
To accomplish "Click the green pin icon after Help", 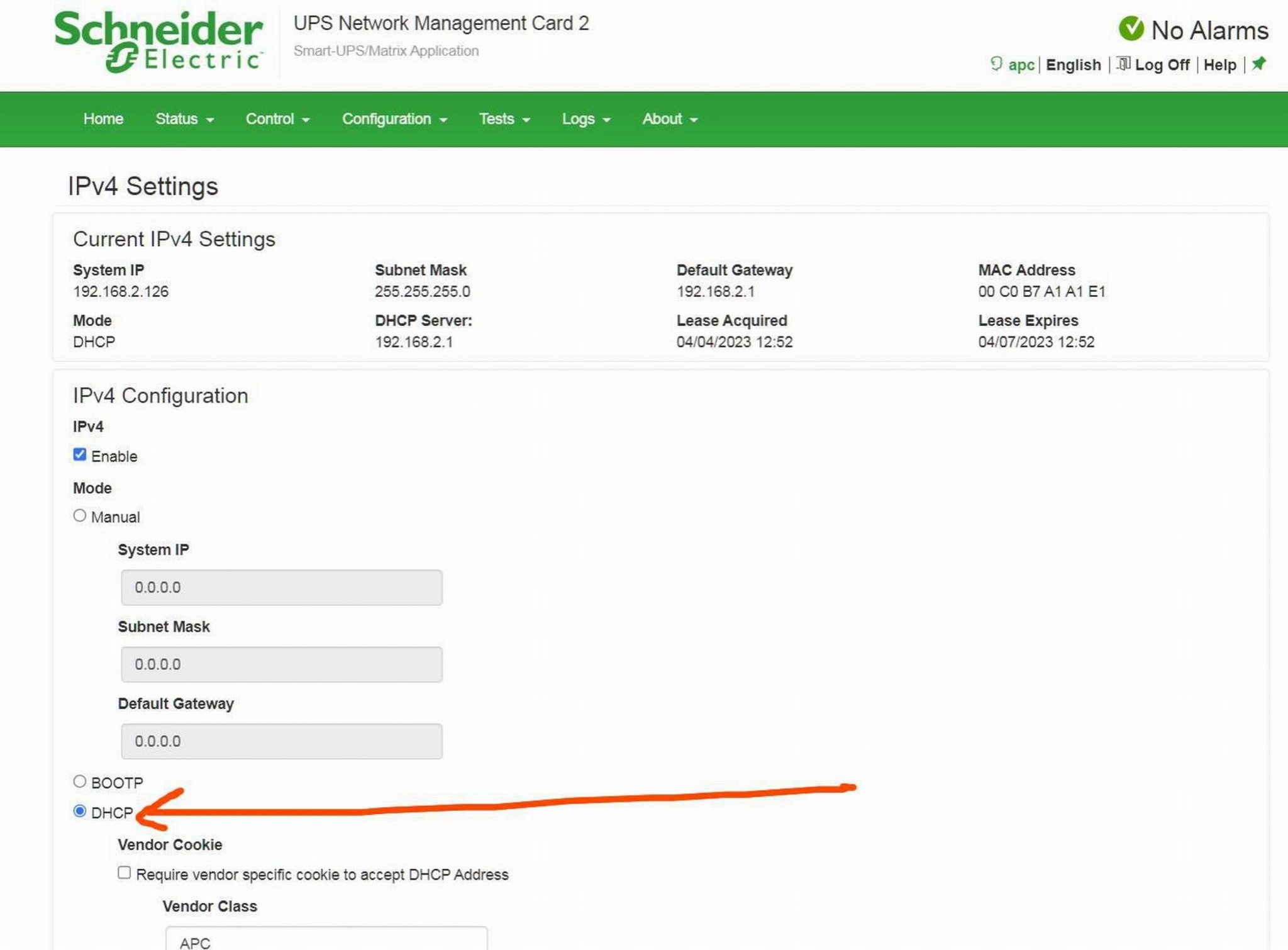I will pyautogui.click(x=1258, y=64).
